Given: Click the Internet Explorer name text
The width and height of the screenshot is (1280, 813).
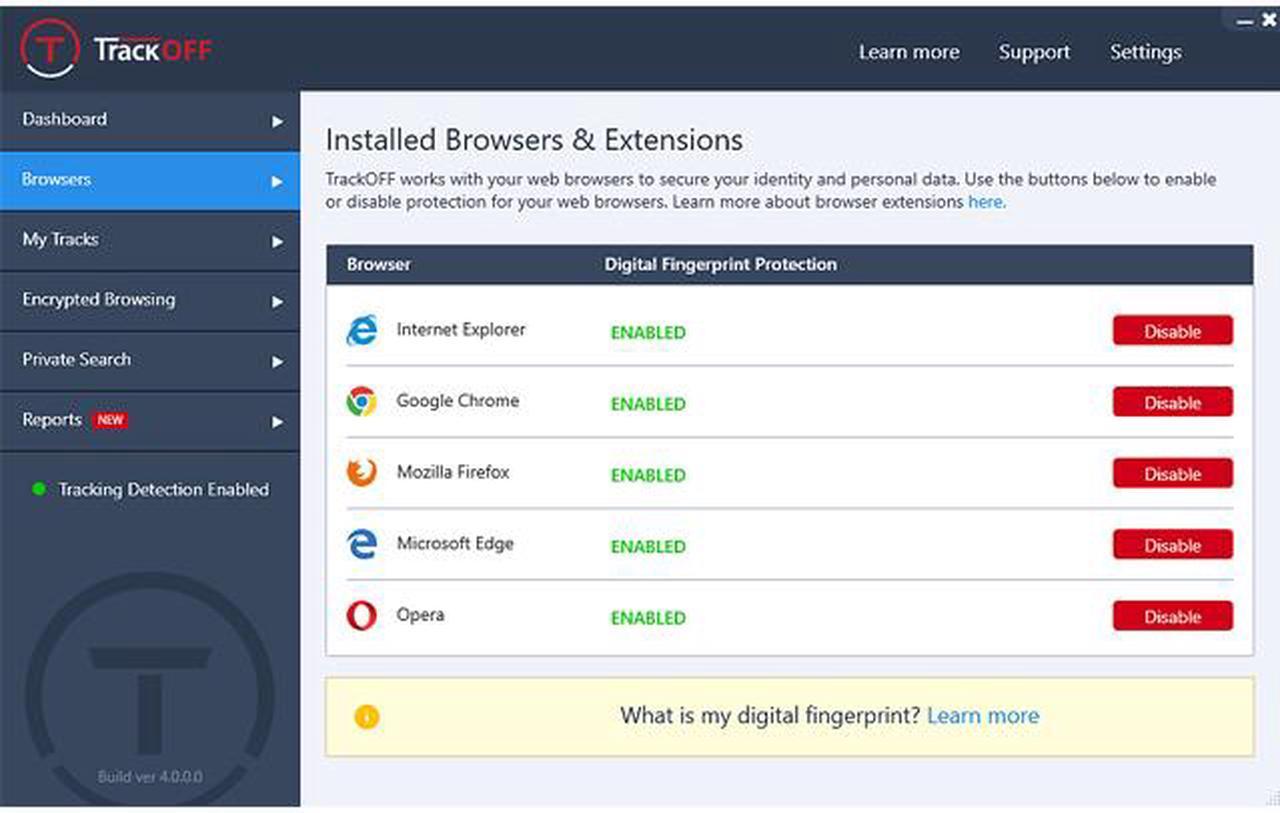Looking at the screenshot, I should pyautogui.click(x=461, y=329).
